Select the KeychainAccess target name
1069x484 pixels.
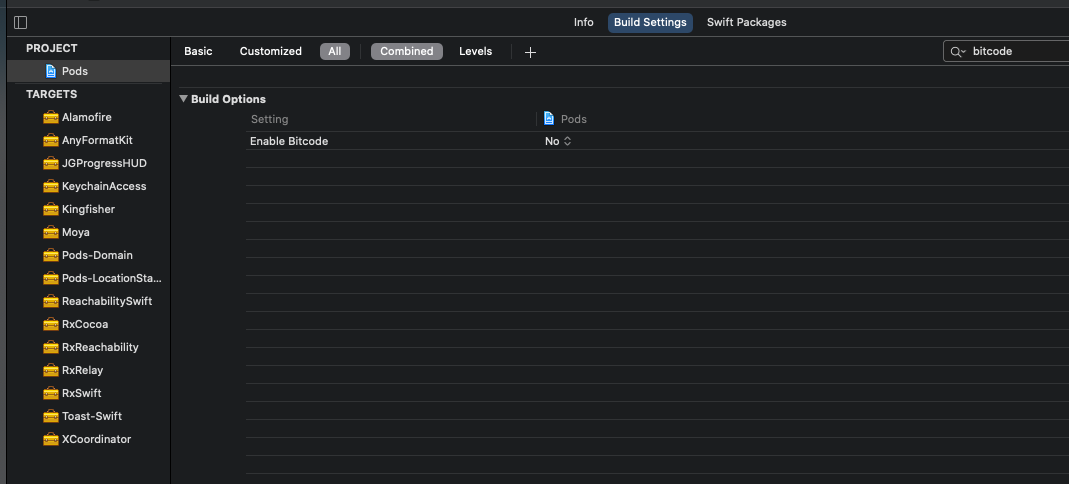click(x=104, y=186)
